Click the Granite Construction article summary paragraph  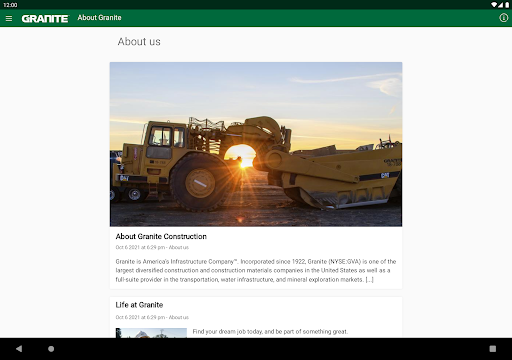pos(256,270)
